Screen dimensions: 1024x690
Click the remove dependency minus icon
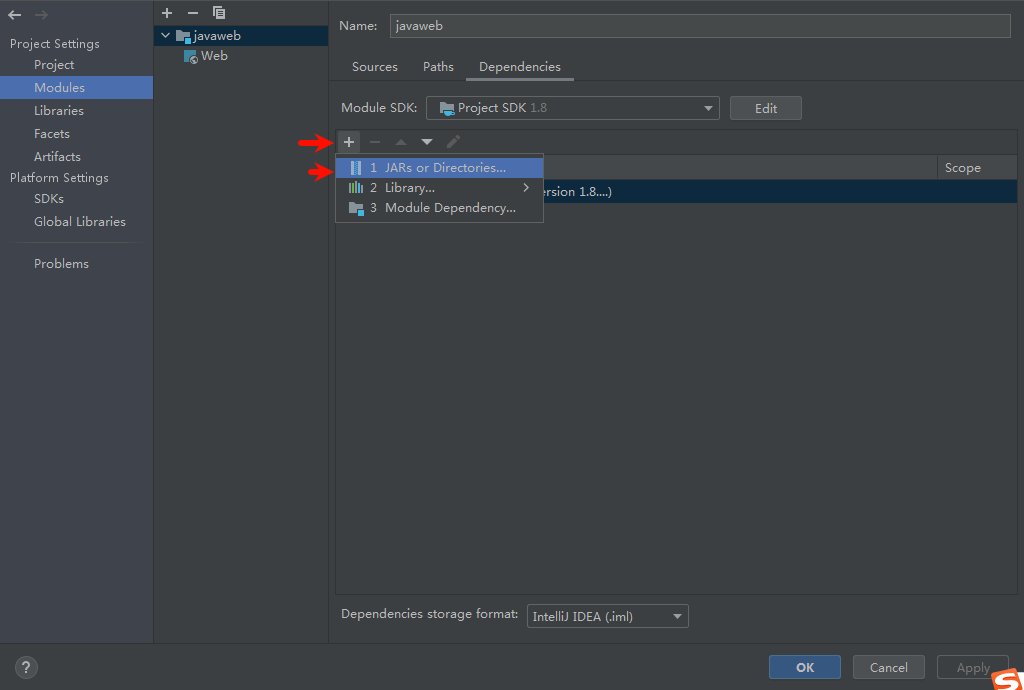pos(375,142)
